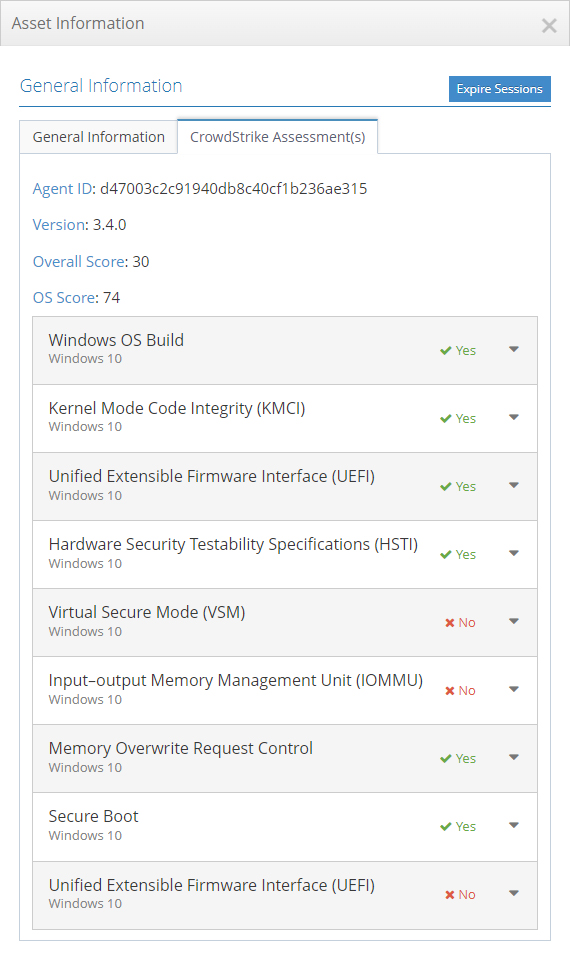Click the General Information section heading

coord(101,85)
